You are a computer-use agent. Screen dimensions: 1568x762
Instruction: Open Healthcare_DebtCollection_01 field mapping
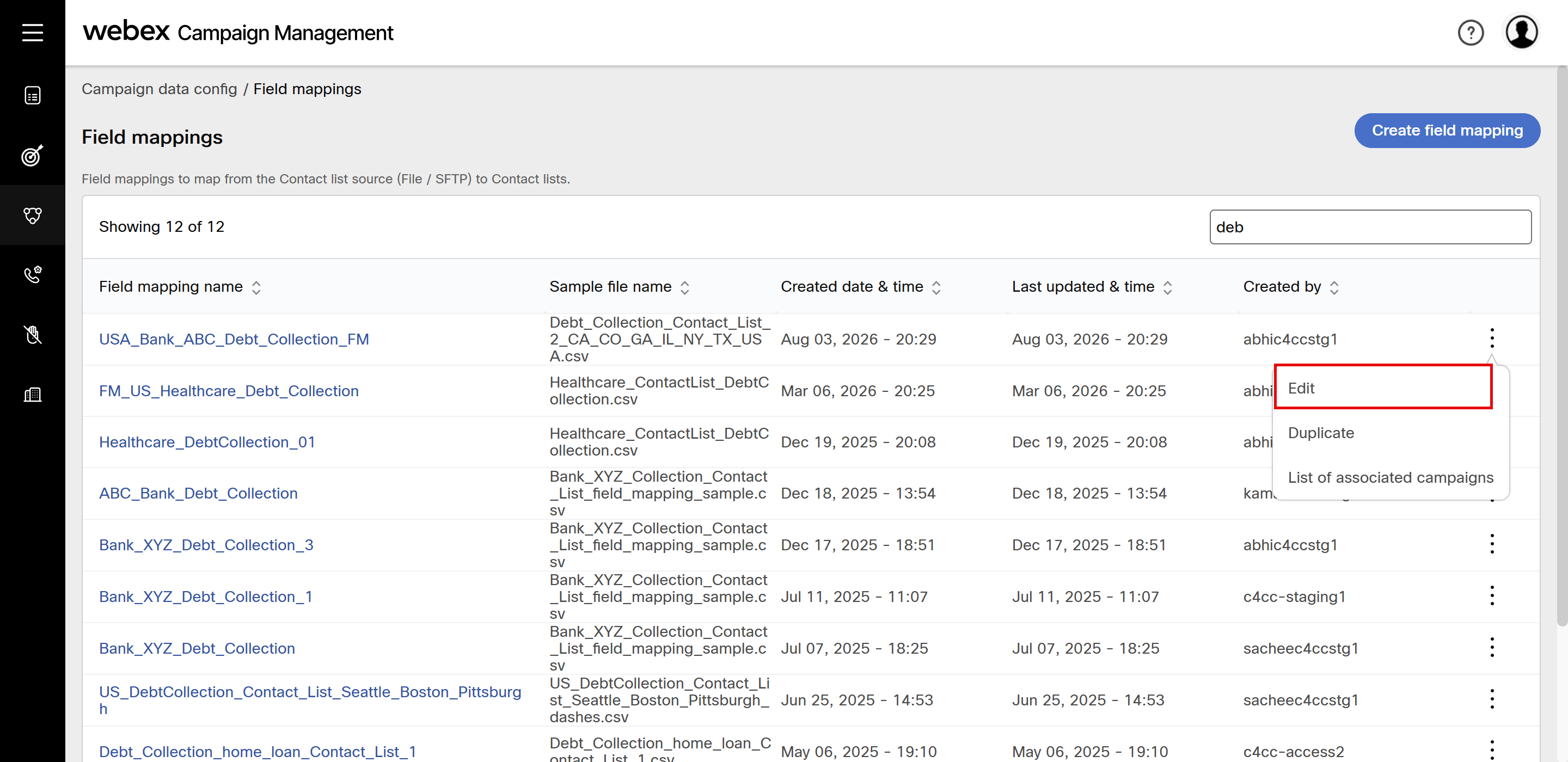click(207, 442)
